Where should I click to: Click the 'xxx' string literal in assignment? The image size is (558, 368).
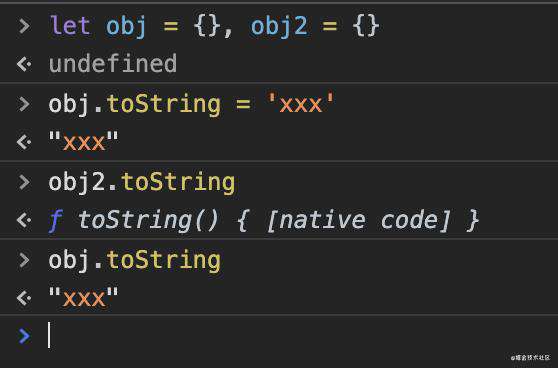click(x=300, y=104)
